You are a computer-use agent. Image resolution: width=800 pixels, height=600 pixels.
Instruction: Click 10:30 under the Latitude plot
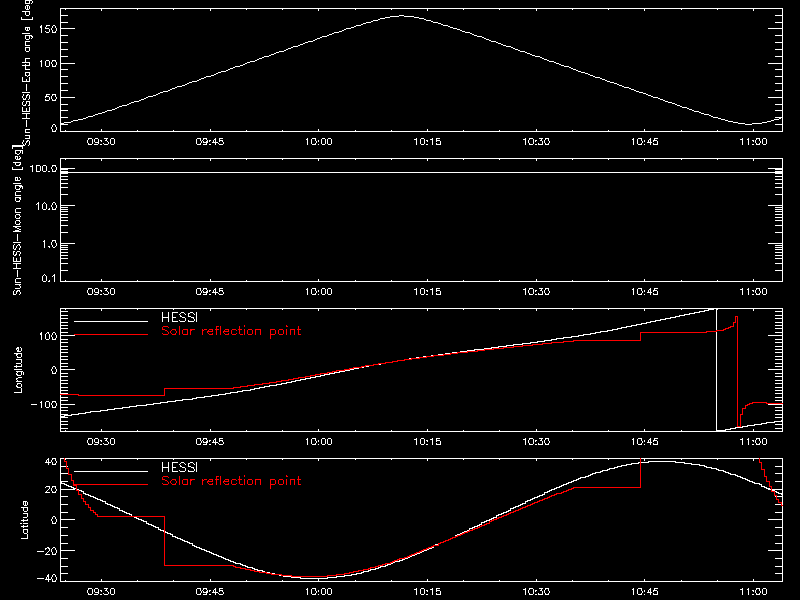click(x=536, y=592)
